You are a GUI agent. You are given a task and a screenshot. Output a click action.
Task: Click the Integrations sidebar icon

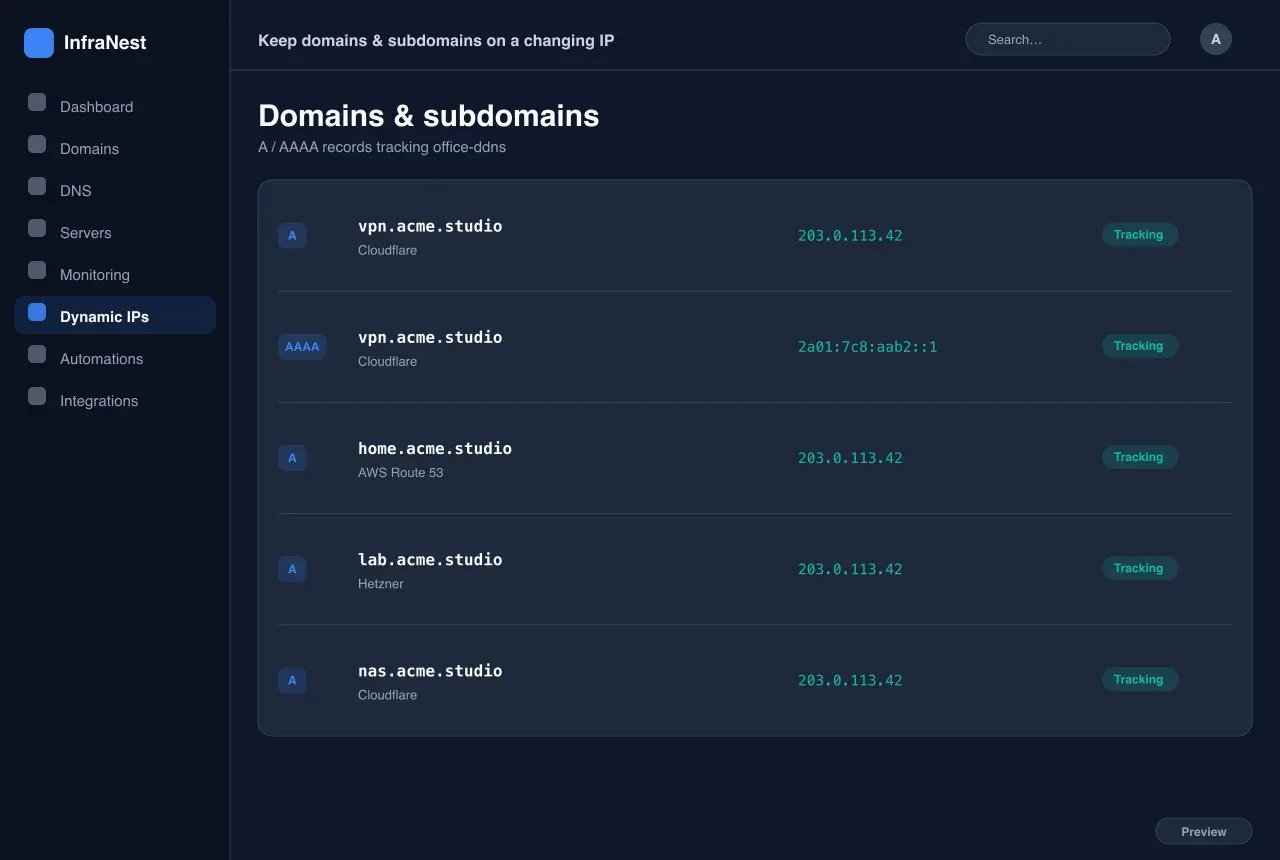(x=37, y=396)
